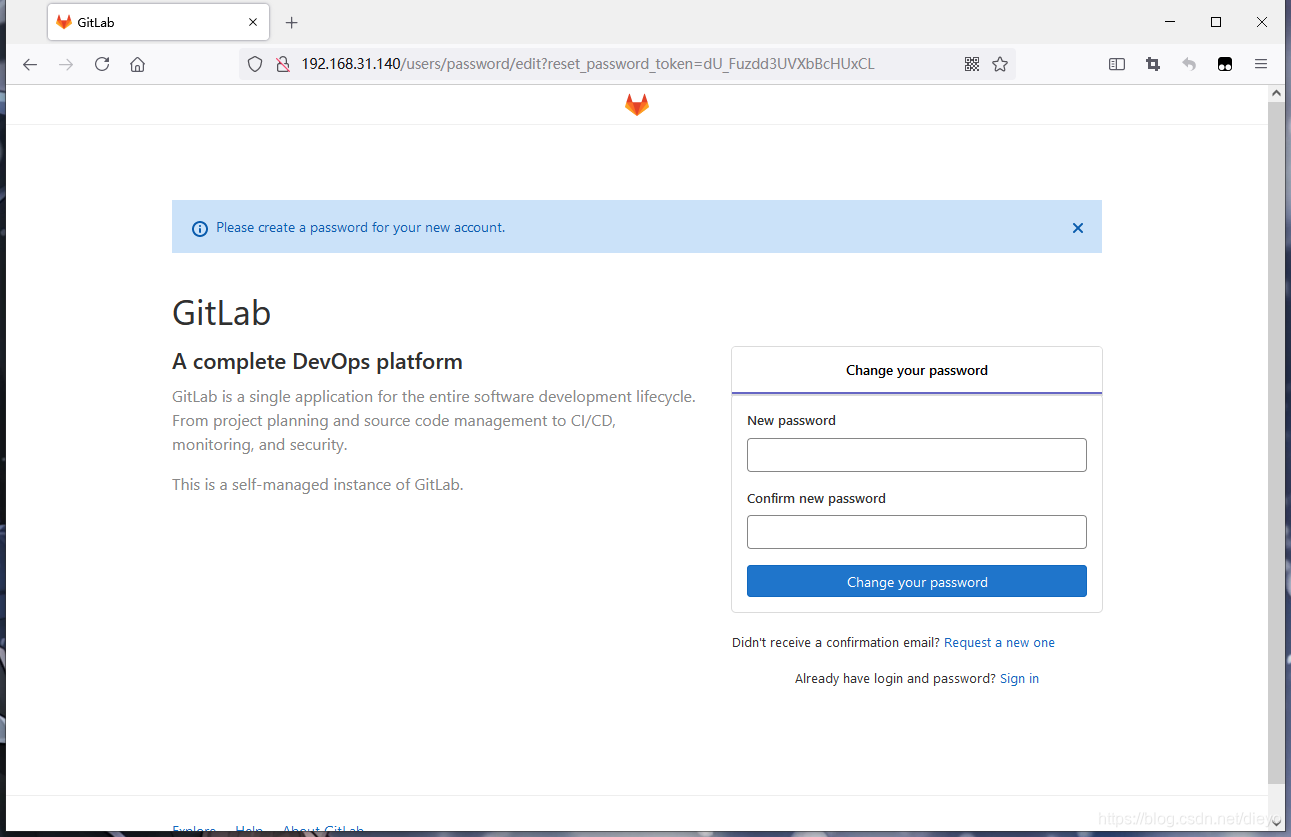Viewport: 1291px width, 837px height.
Task: Click the blue Change your password button
Action: pyautogui.click(x=917, y=581)
